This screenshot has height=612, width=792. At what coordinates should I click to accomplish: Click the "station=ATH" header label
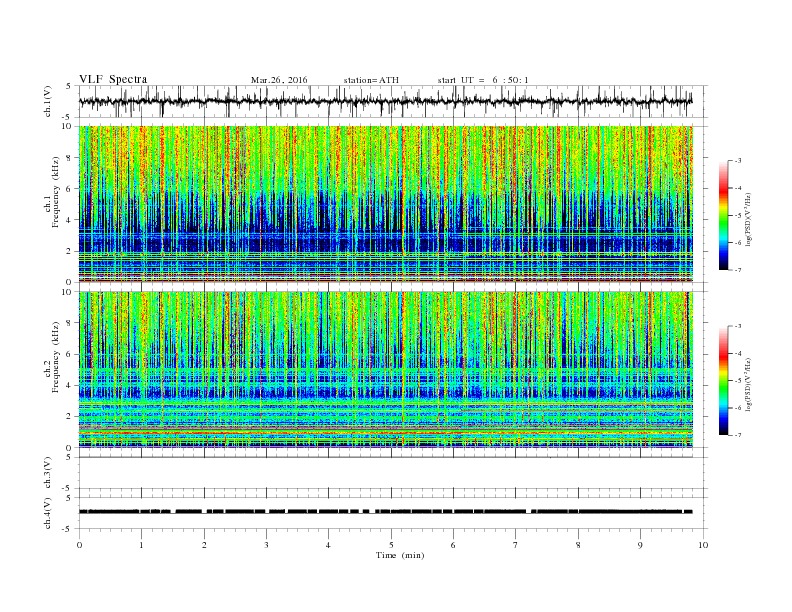point(371,80)
